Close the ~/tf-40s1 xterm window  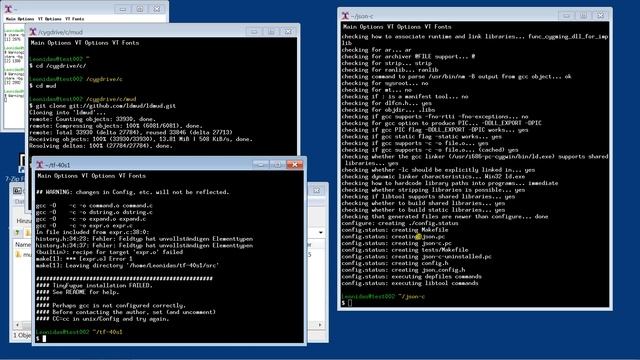click(295, 164)
